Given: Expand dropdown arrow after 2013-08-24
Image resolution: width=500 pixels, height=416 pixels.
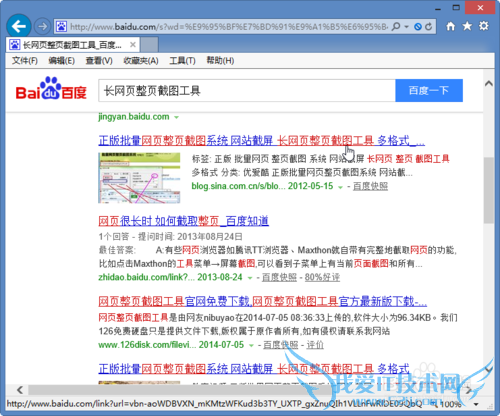Looking at the screenshot, I should pyautogui.click(x=249, y=278).
